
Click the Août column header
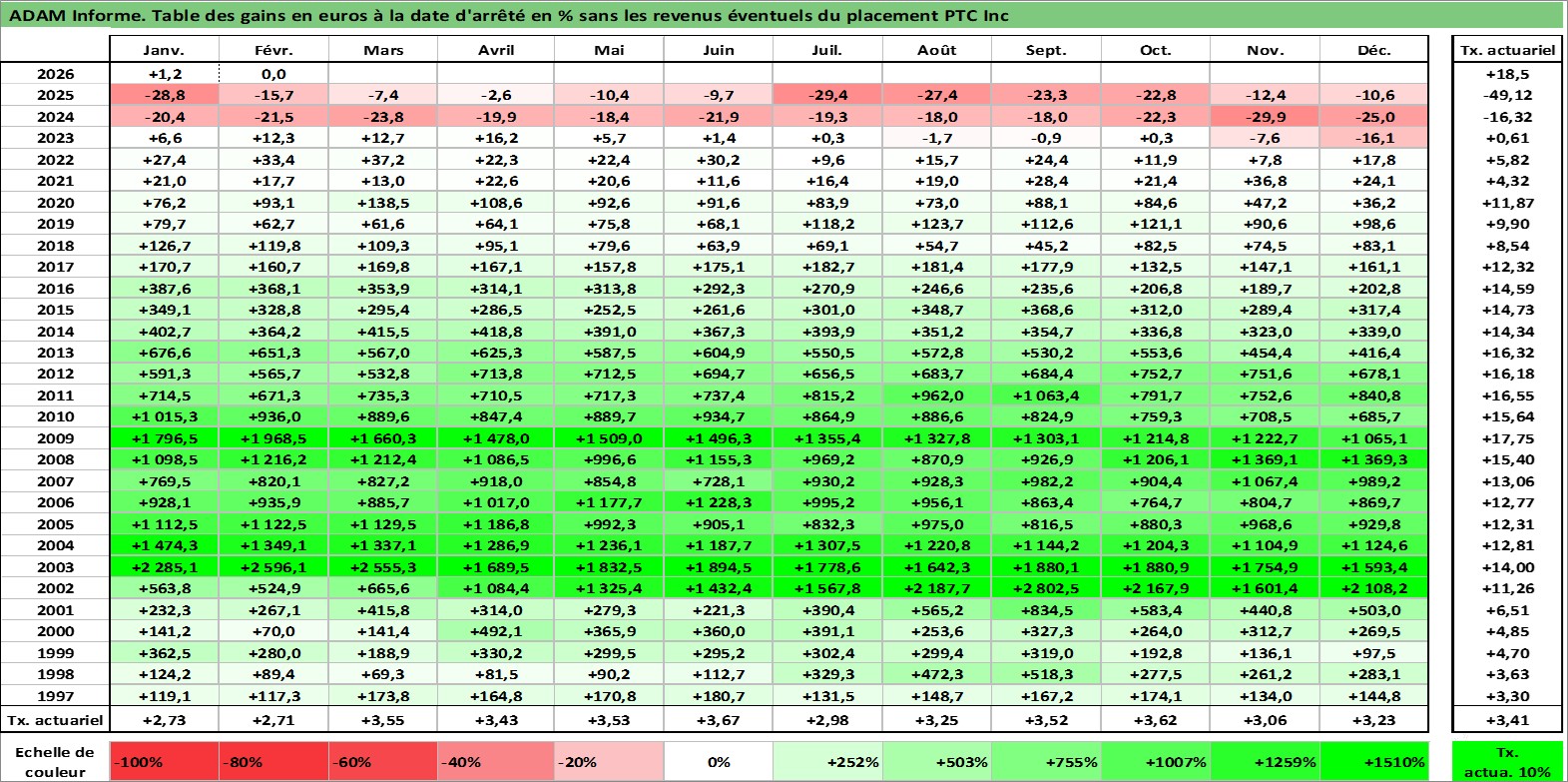937,50
